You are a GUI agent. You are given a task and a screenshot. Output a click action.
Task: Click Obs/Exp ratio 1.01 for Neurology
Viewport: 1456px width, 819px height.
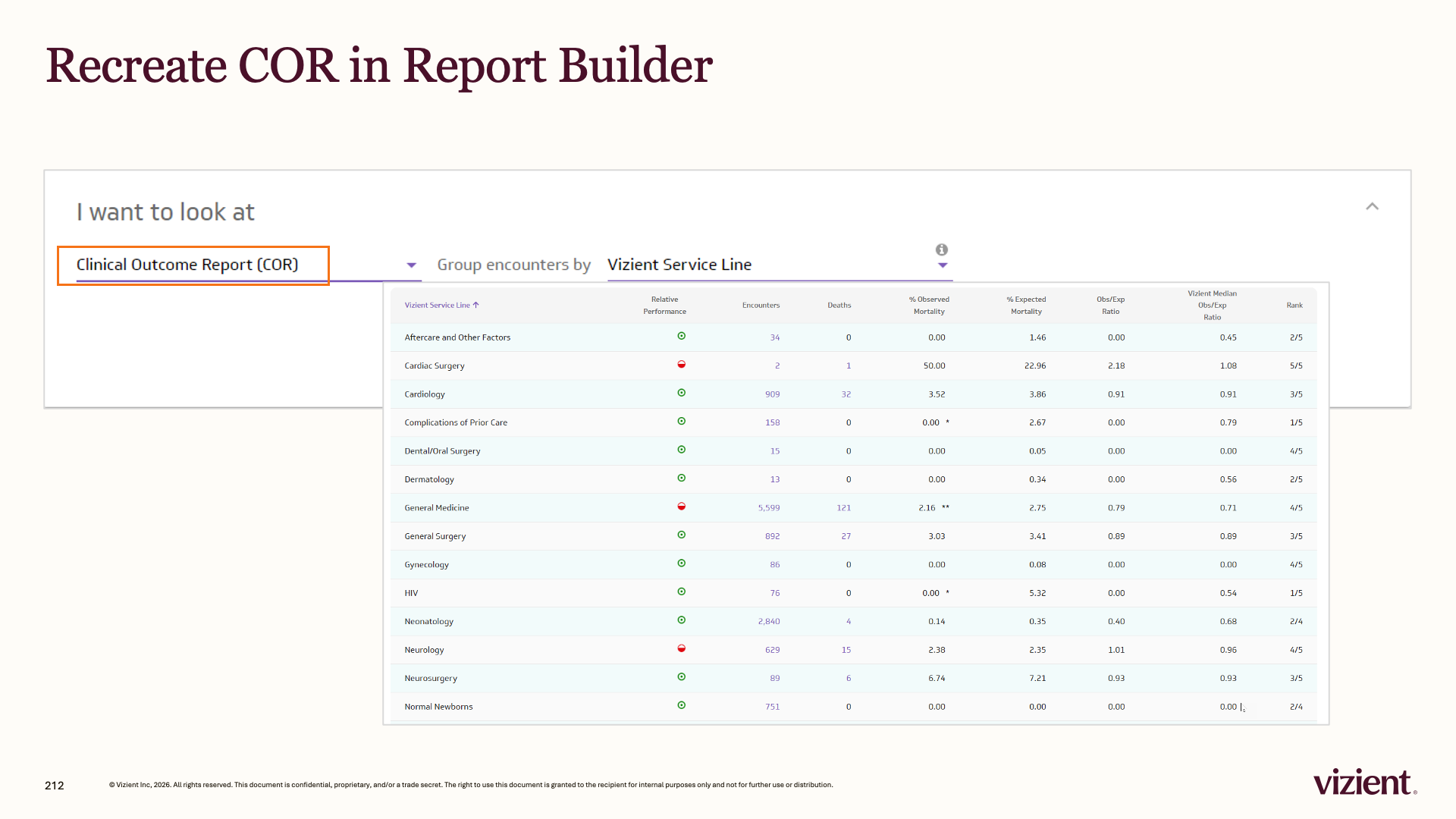point(1116,650)
